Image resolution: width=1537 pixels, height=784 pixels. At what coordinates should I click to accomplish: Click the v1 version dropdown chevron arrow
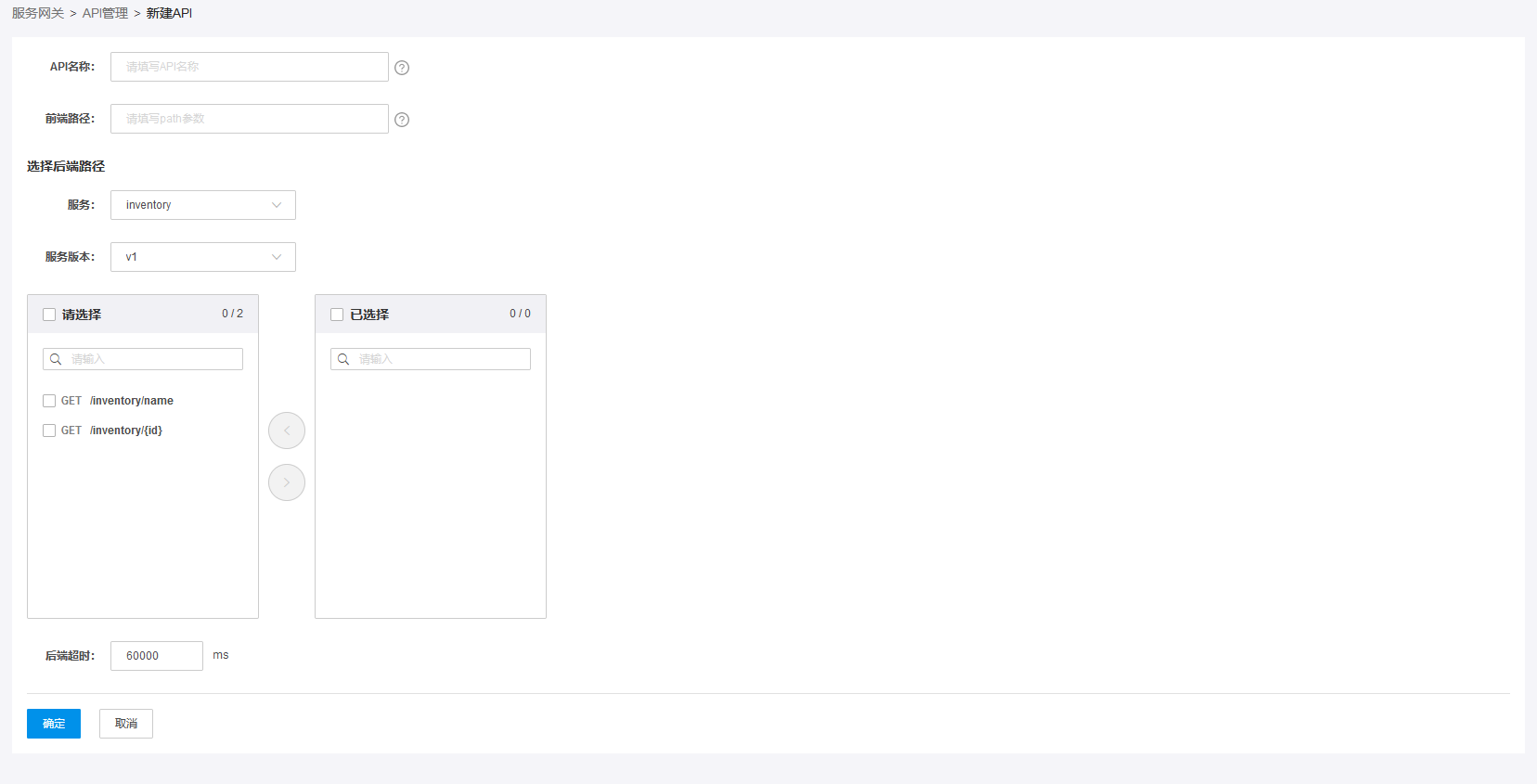pos(277,257)
